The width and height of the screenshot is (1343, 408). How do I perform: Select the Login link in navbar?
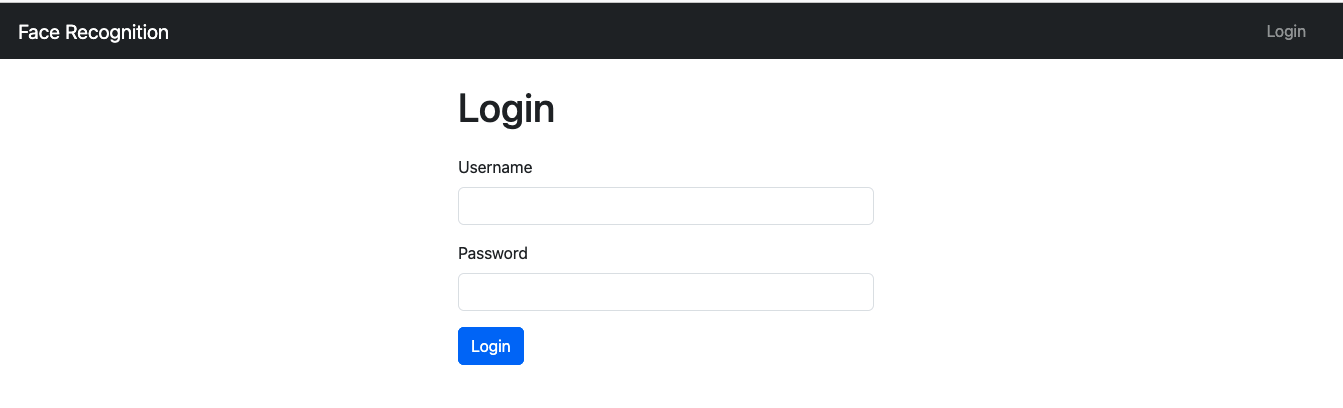(x=1286, y=31)
